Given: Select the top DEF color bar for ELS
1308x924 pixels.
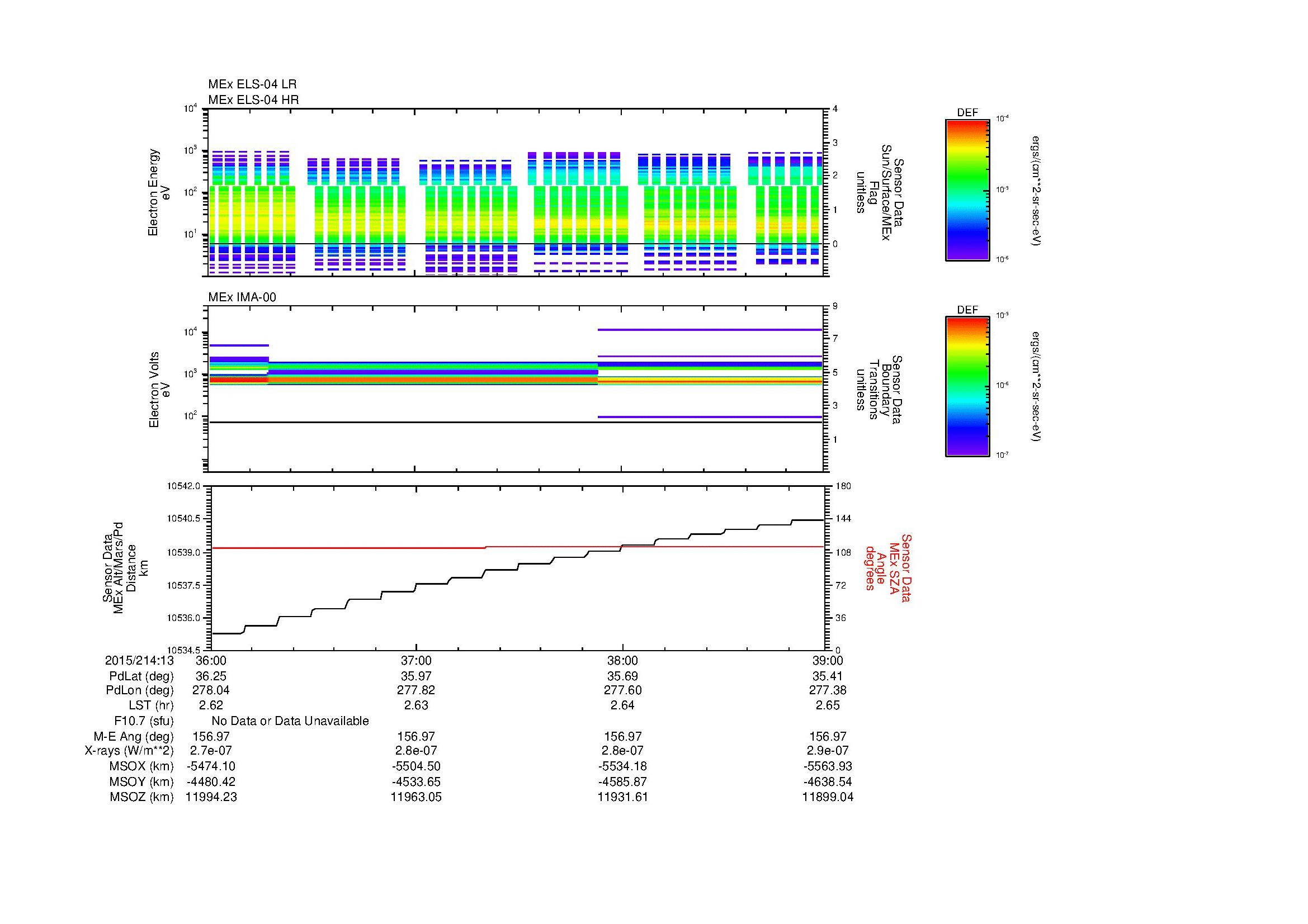Looking at the screenshot, I should pyautogui.click(x=967, y=189).
